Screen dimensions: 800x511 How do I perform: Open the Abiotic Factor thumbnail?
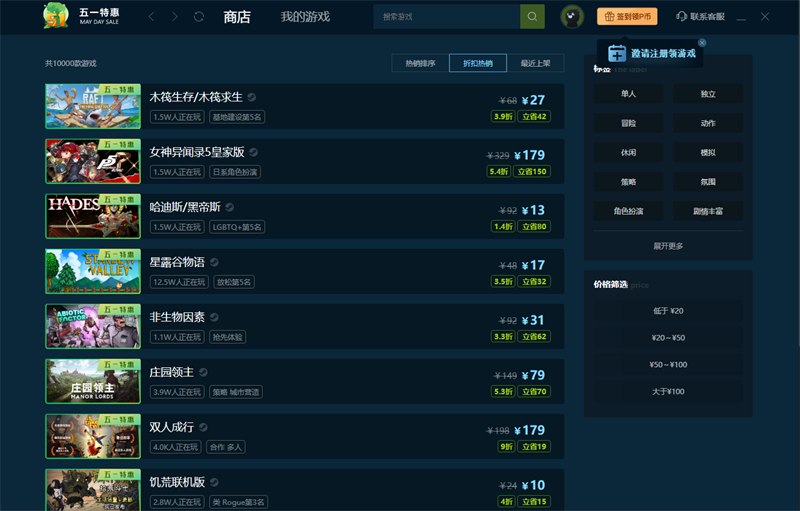(93, 326)
